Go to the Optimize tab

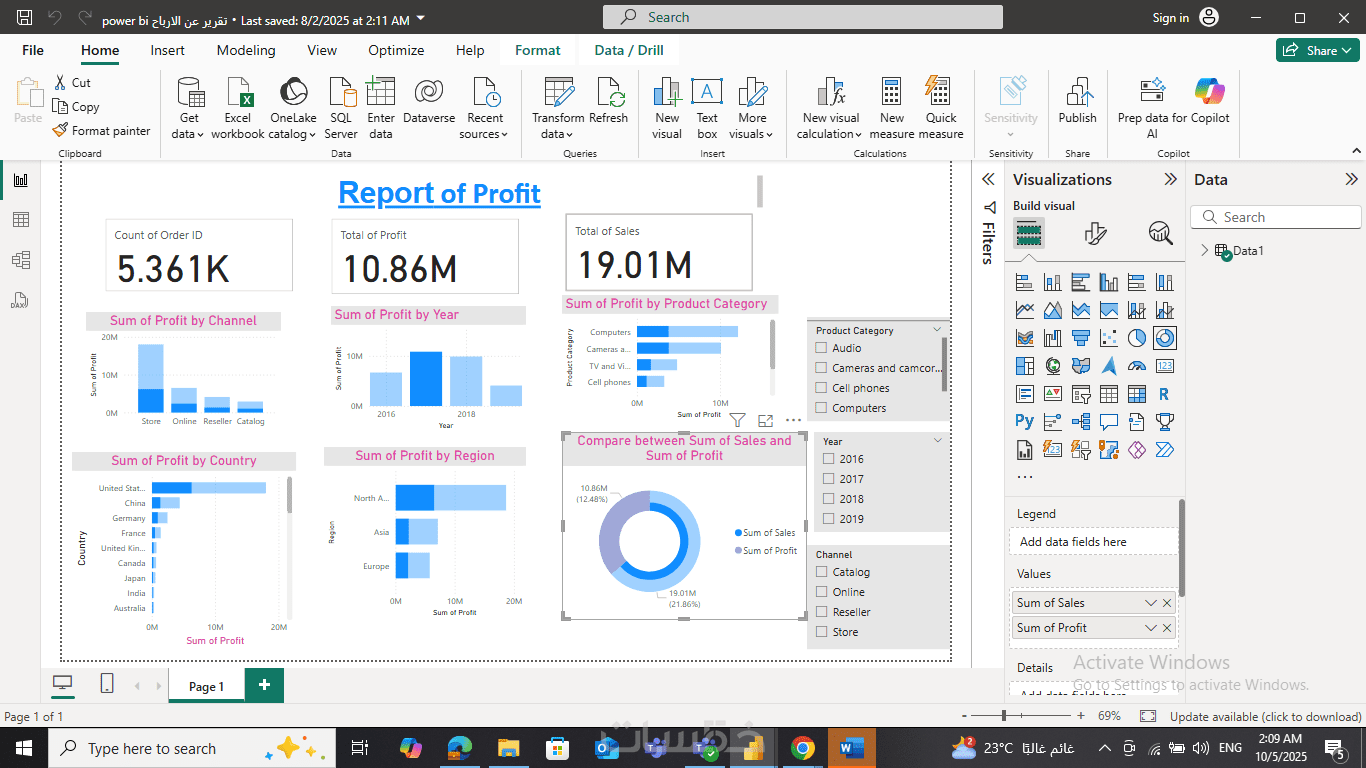(x=396, y=50)
